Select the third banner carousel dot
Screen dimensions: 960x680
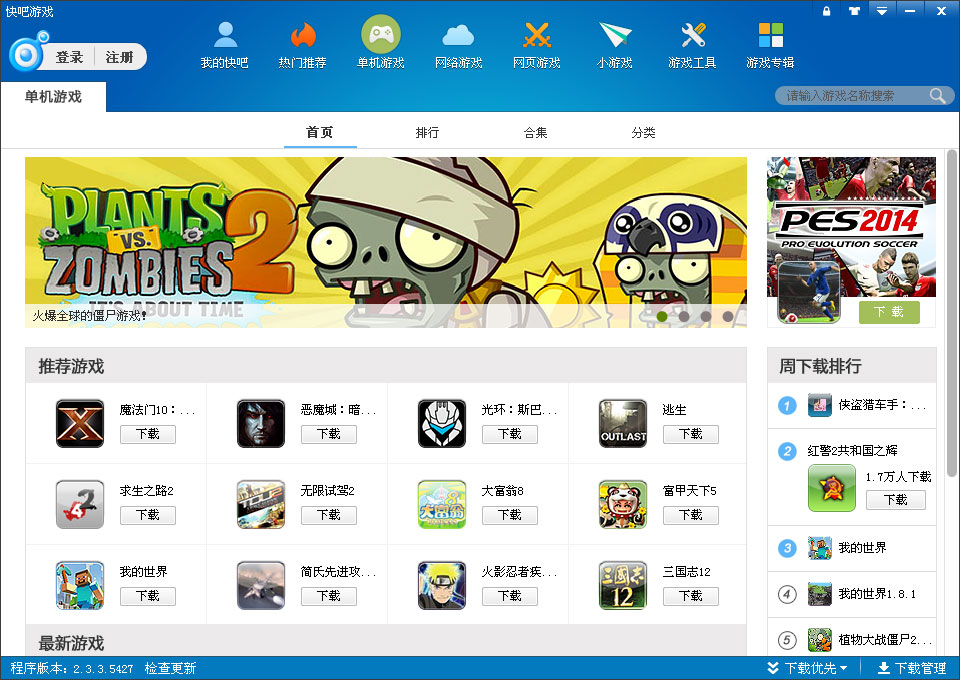pyautogui.click(x=706, y=316)
